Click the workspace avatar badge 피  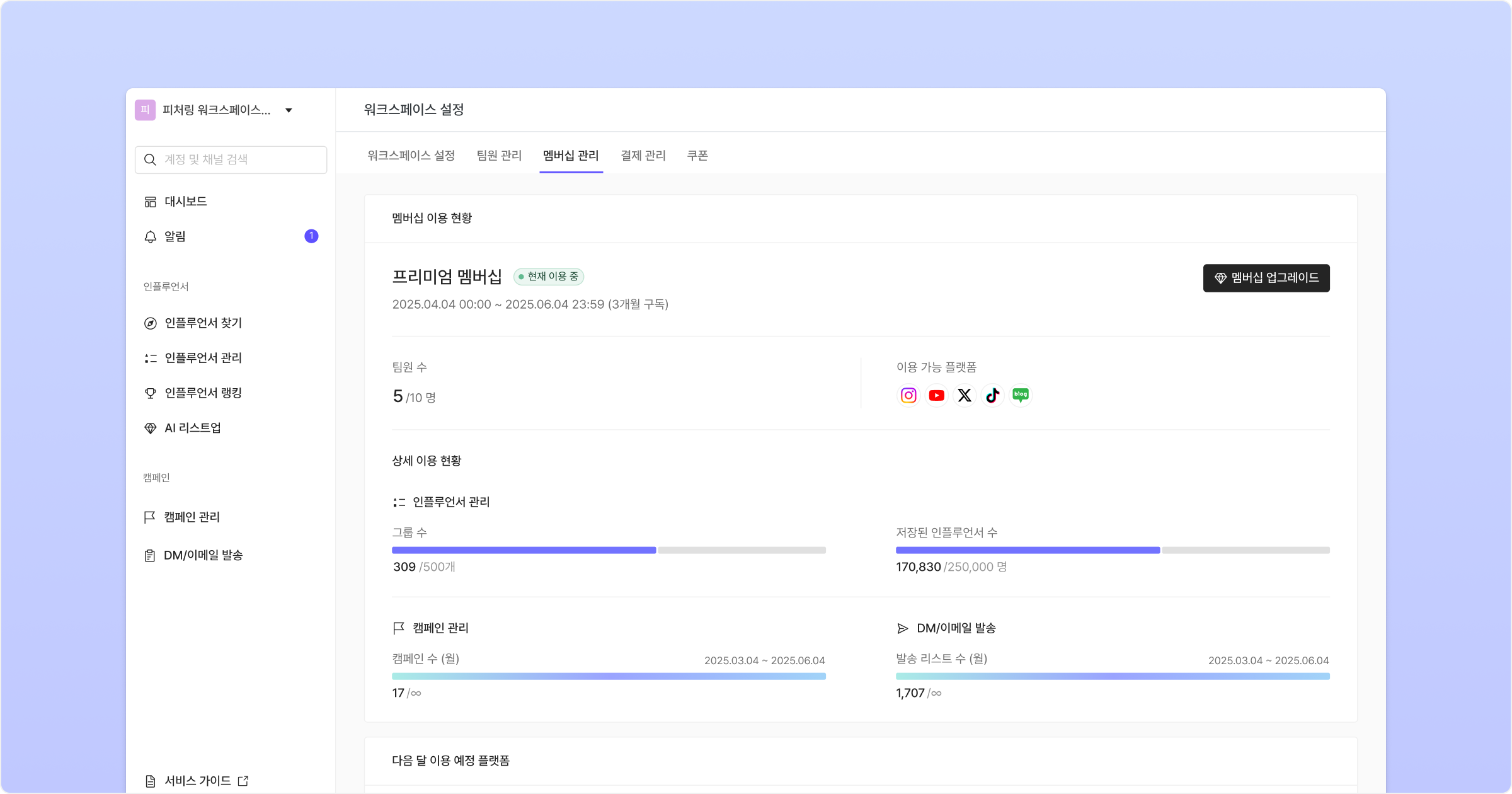145,110
